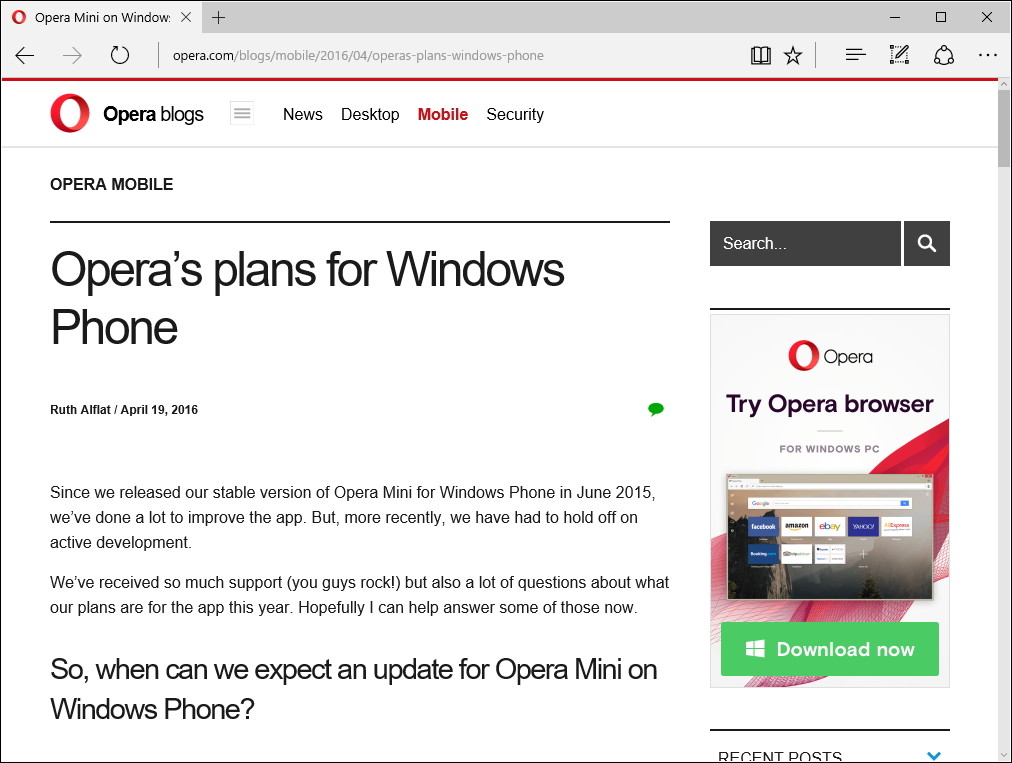
Task: Maximize the Edge browser window
Action: click(941, 17)
